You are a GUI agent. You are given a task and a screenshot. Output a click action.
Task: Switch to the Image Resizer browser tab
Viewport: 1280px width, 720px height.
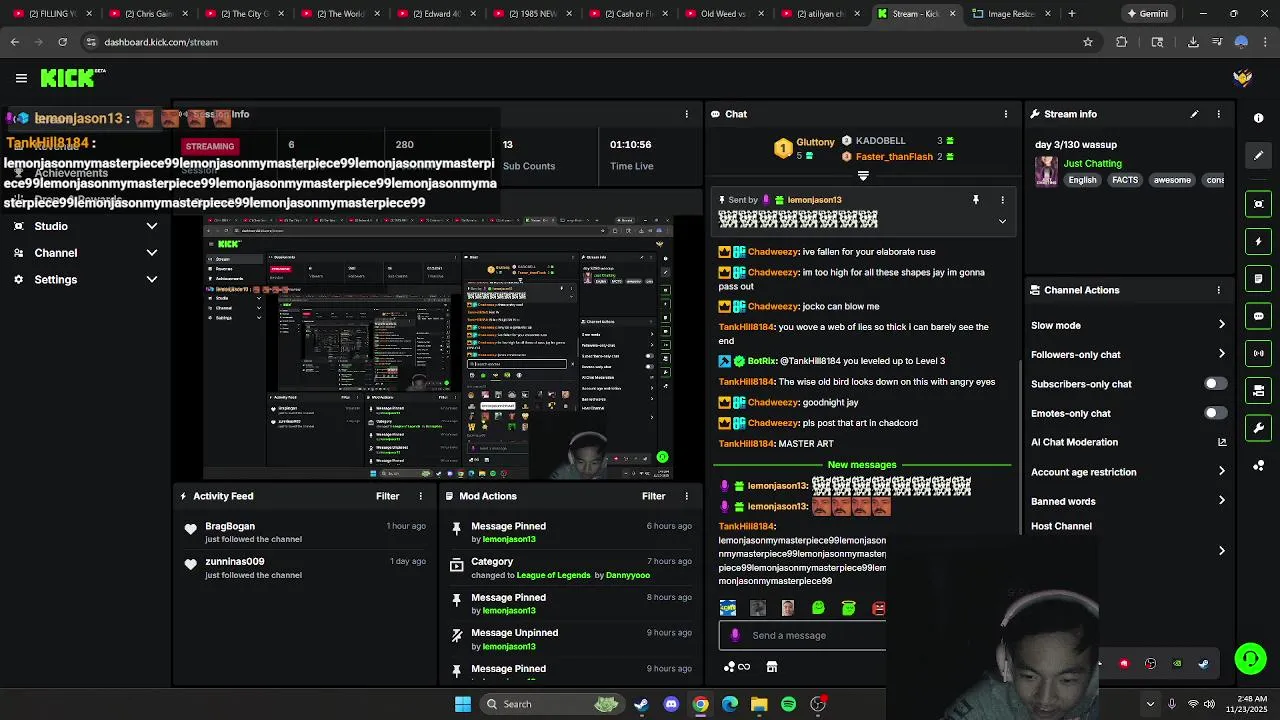point(1010,14)
